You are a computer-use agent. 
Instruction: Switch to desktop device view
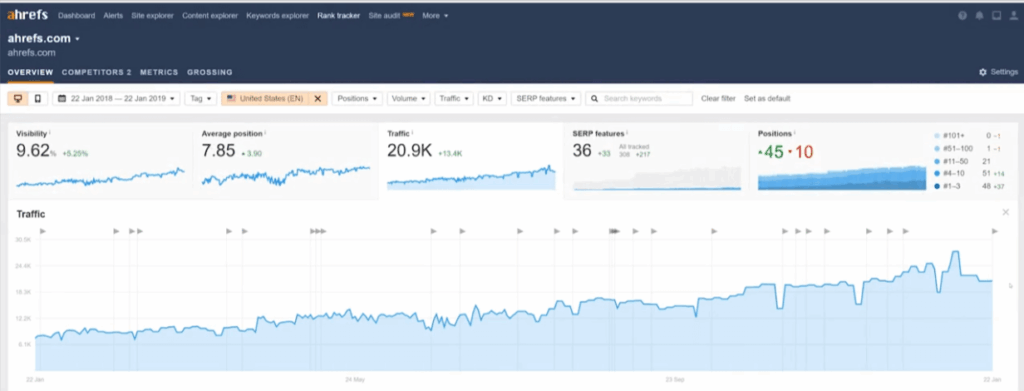click(x=18, y=99)
